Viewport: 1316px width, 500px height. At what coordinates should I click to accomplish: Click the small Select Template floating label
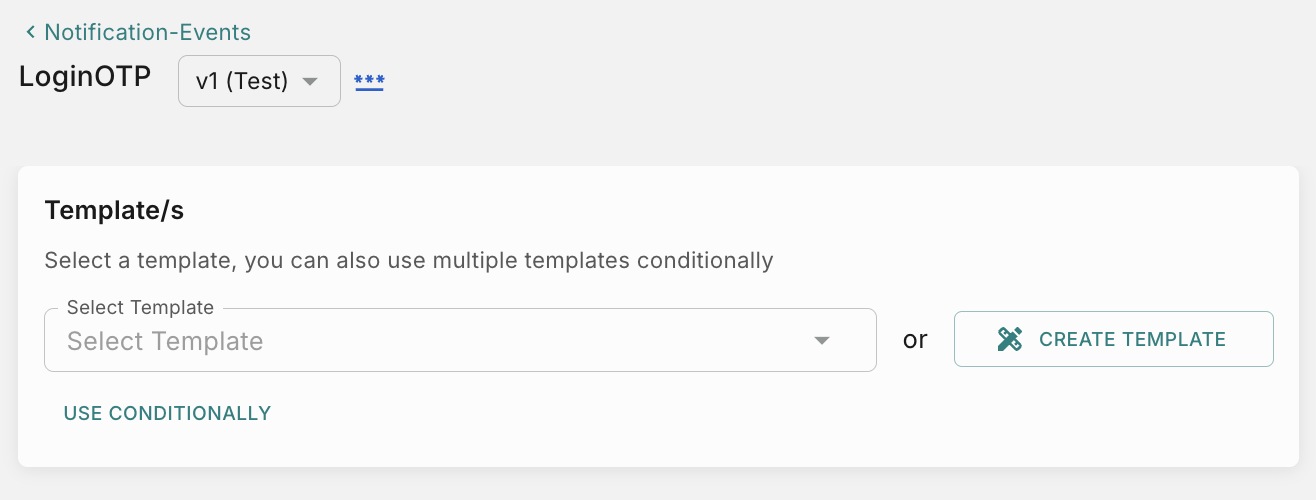pyautogui.click(x=140, y=308)
